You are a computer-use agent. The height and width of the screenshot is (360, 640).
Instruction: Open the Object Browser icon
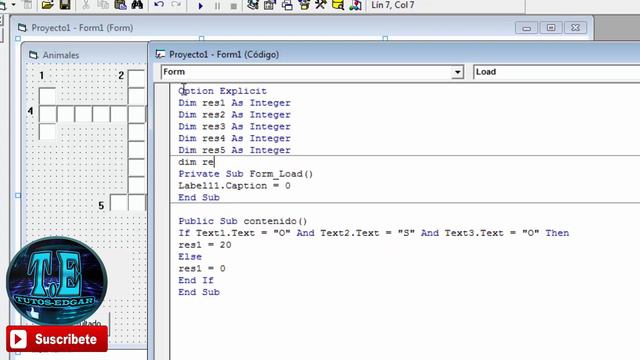coord(304,5)
